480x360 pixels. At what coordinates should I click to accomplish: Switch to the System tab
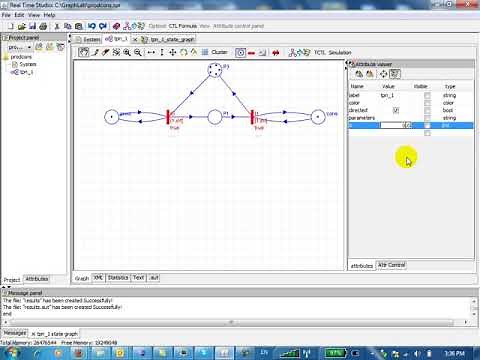88,39
